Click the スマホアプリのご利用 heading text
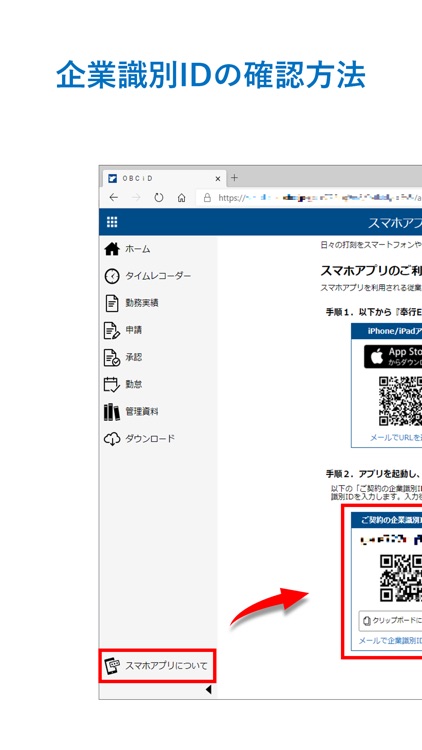Image resolution: width=422 pixels, height=750 pixels. coord(371,271)
